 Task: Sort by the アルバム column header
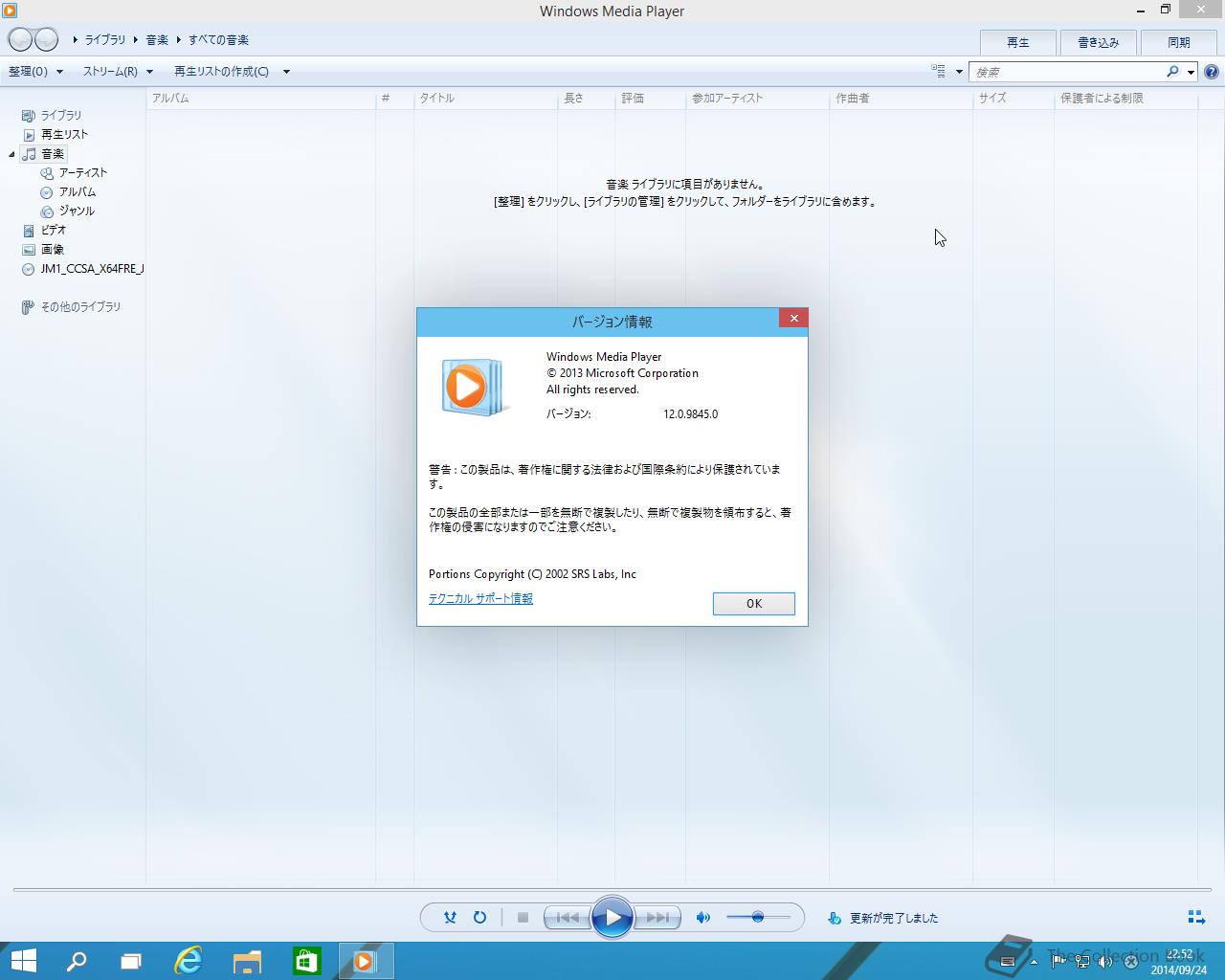pos(261,98)
